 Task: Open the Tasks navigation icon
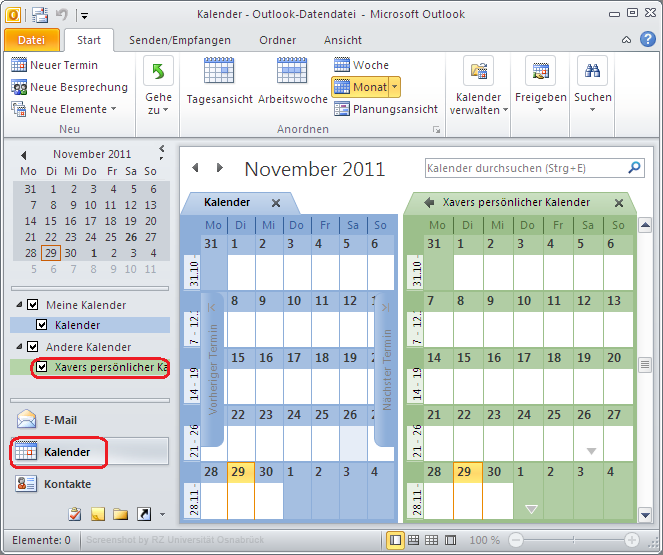click(x=74, y=514)
